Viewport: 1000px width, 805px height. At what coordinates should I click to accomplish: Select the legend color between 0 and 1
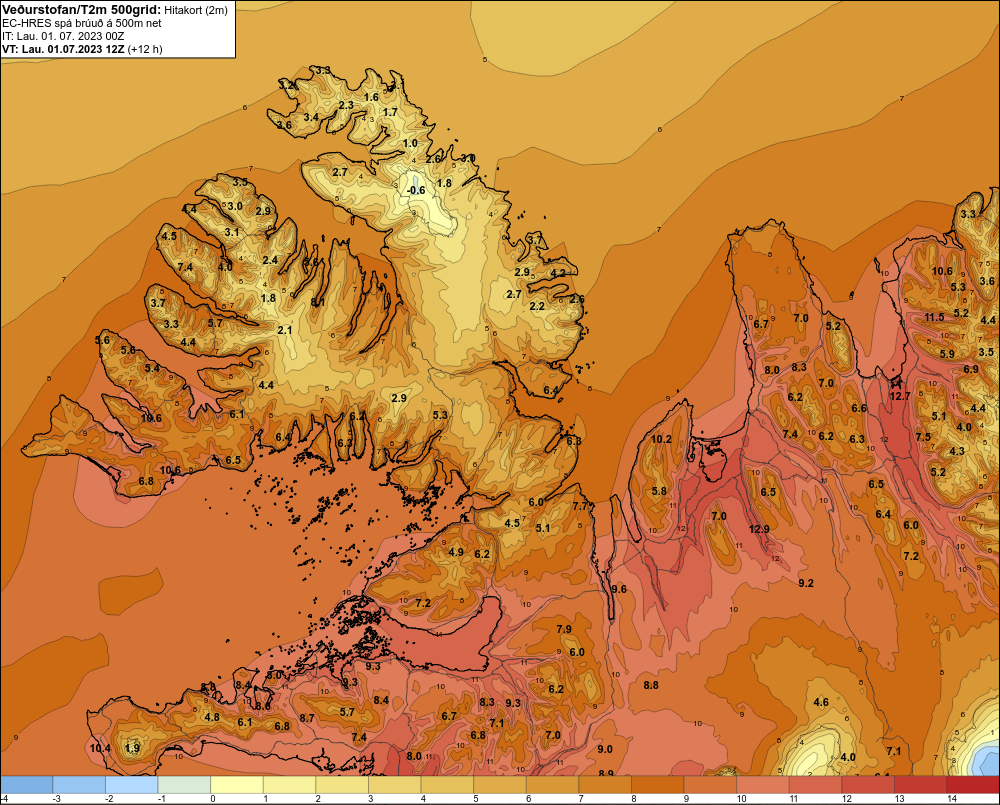[237, 785]
